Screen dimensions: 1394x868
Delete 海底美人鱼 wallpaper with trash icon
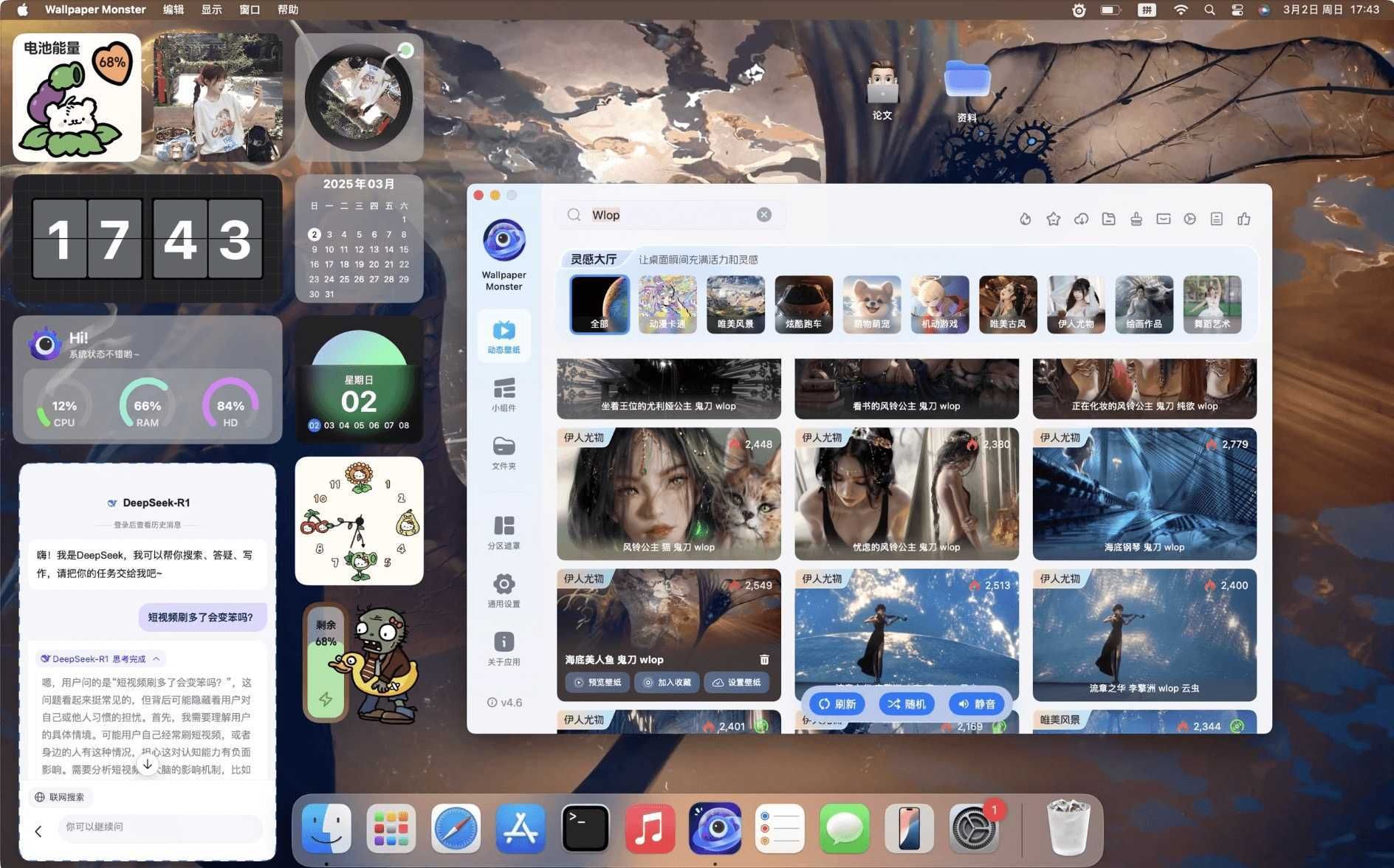click(764, 659)
